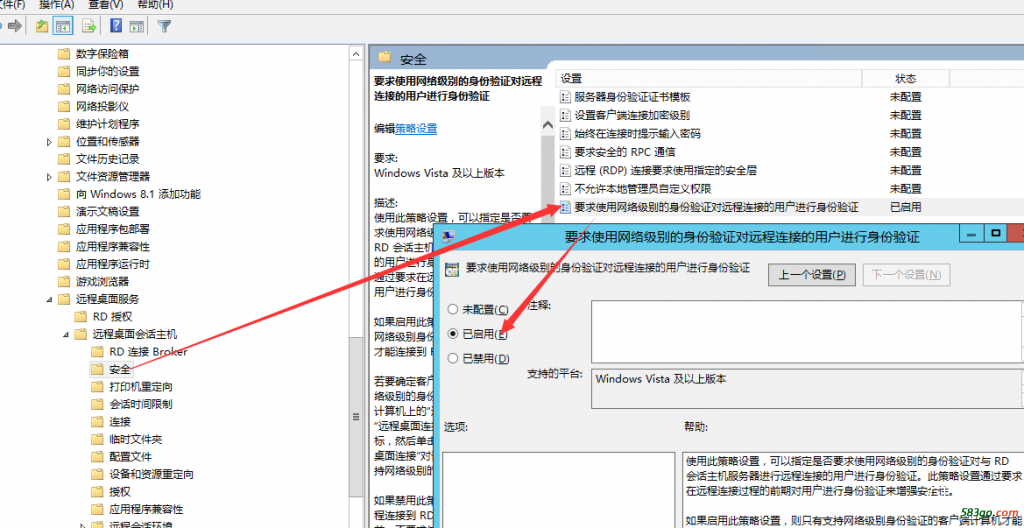Toggle the show/hide console tree icon

[63, 26]
